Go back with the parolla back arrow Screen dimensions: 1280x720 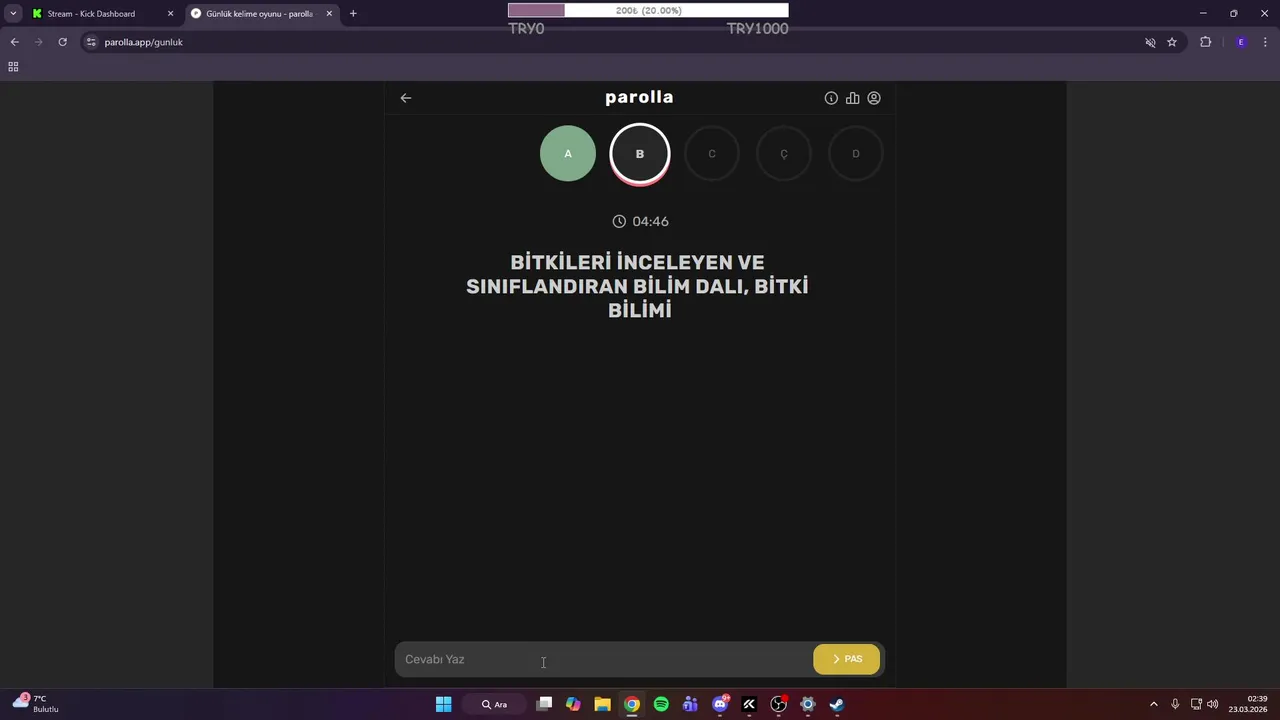coord(406,98)
